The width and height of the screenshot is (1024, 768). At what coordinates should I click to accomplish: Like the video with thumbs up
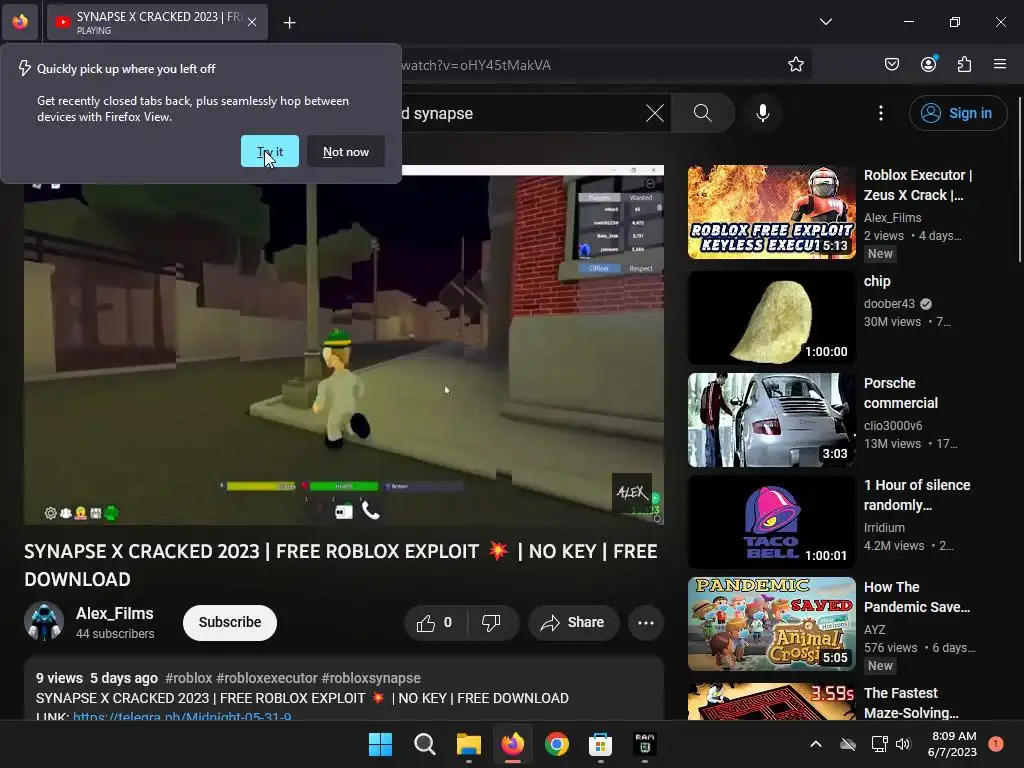pyautogui.click(x=435, y=623)
